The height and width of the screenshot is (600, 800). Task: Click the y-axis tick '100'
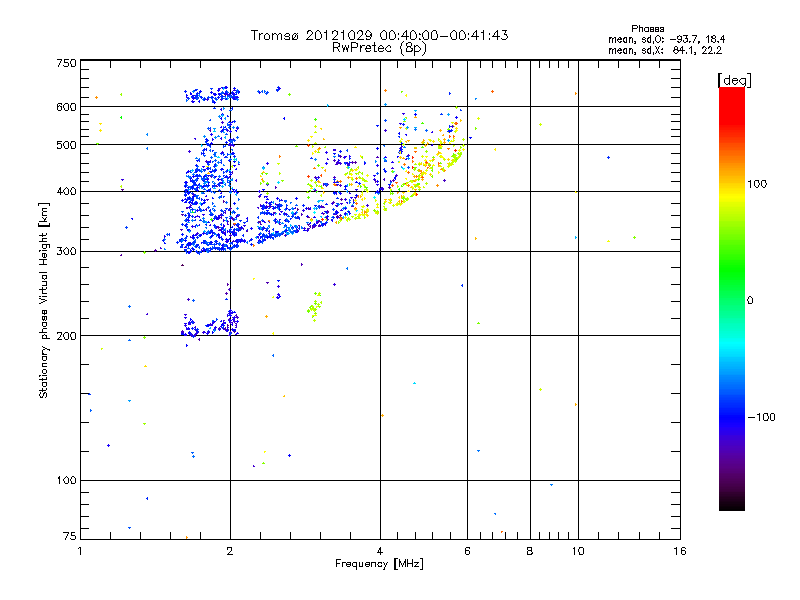(66, 480)
